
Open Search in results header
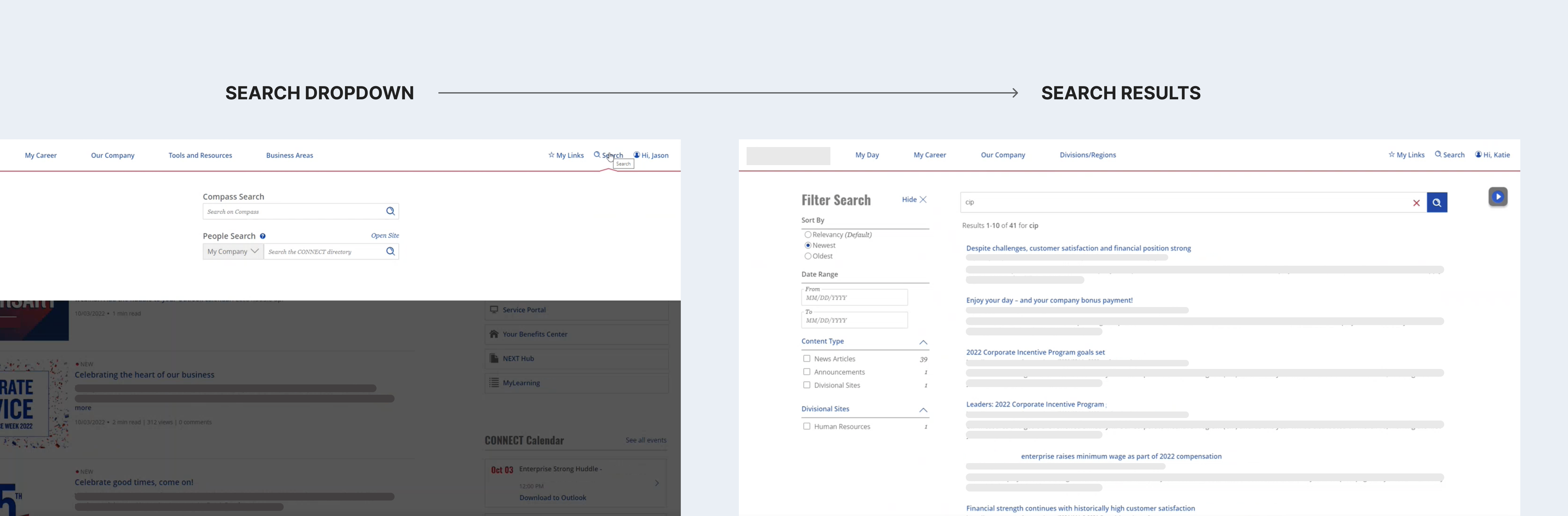click(1449, 155)
